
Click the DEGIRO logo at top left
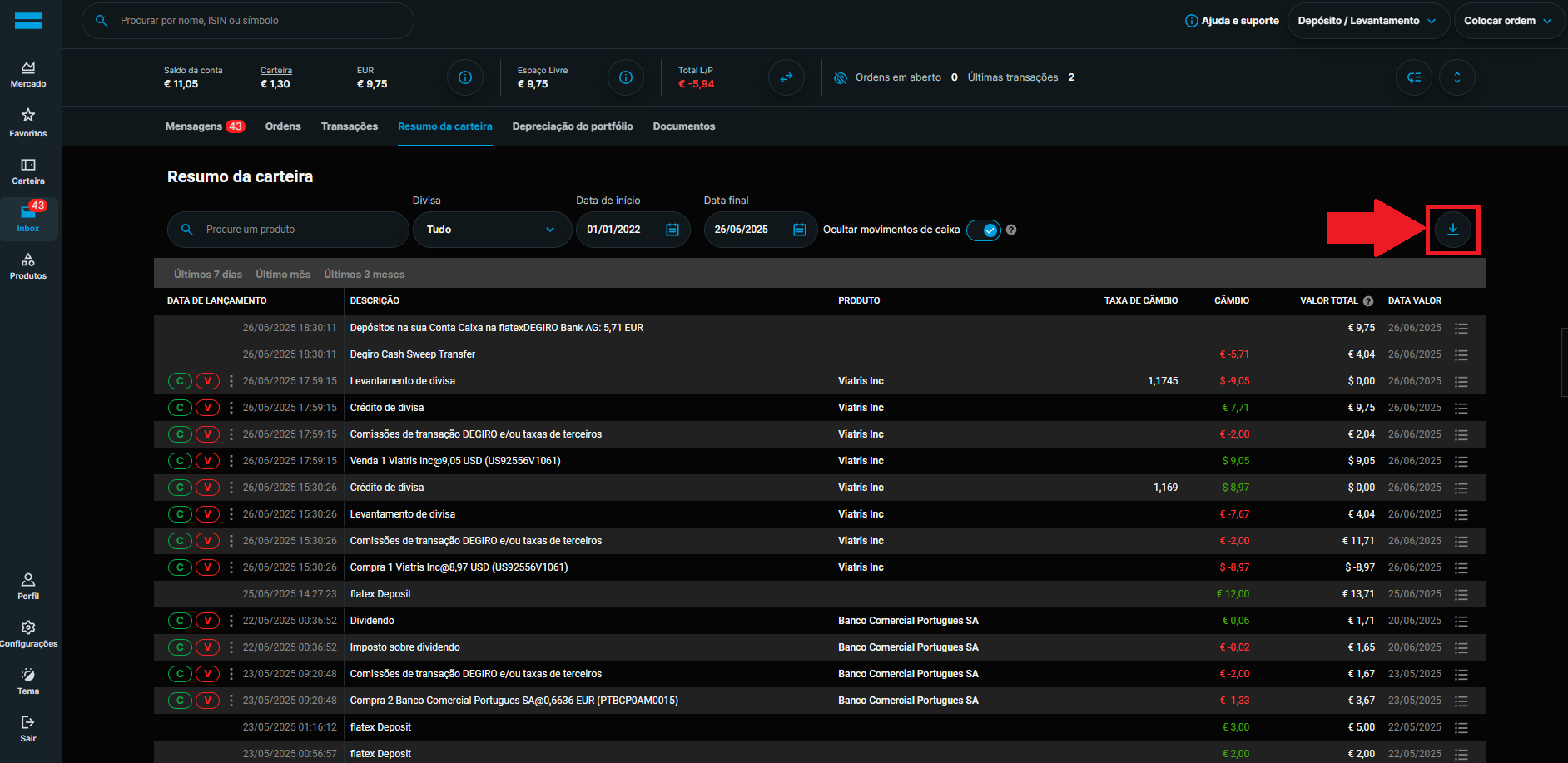pos(28,21)
